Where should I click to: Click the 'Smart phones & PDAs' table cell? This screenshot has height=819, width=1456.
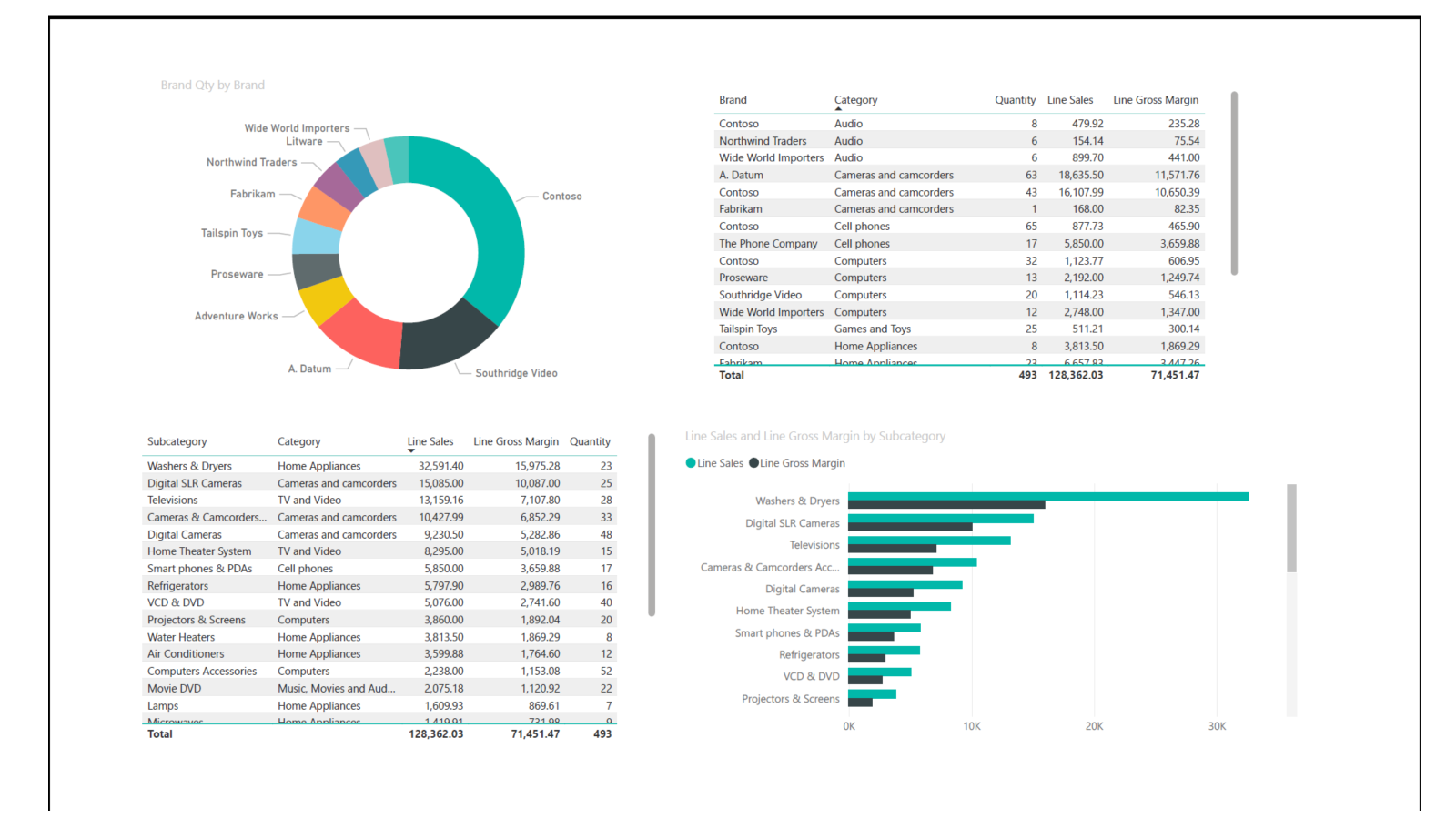coord(200,569)
